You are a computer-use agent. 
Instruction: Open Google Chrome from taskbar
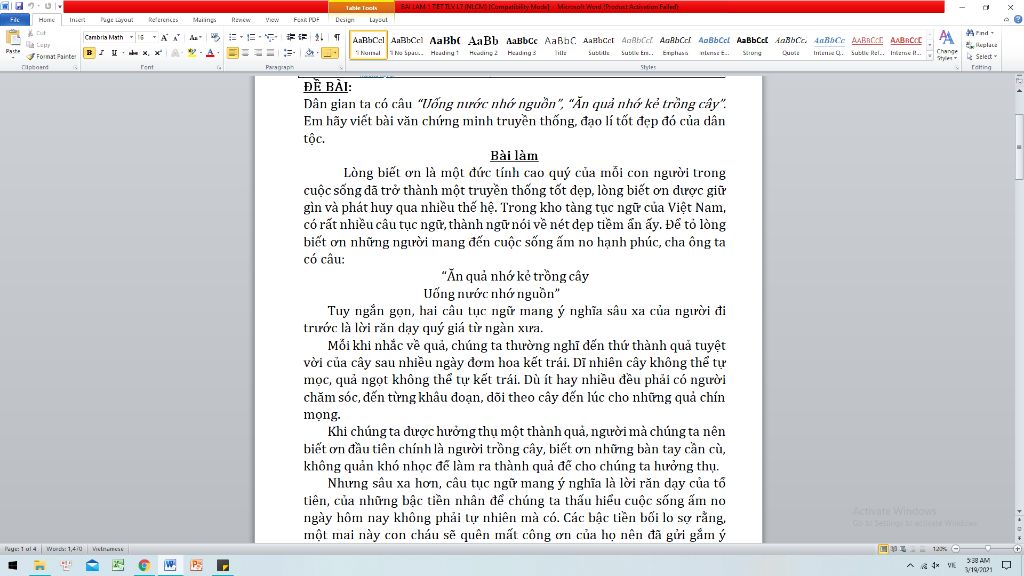click(144, 566)
